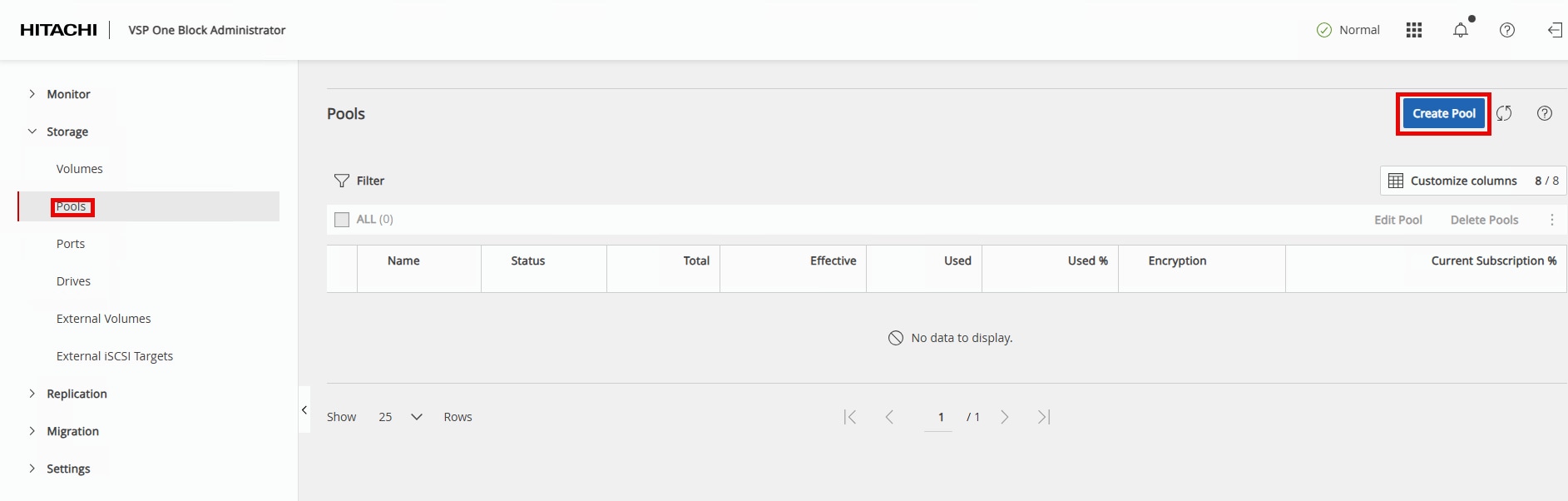Click the page number input showing 1
Screen dimensions: 1568x501
coord(941,416)
